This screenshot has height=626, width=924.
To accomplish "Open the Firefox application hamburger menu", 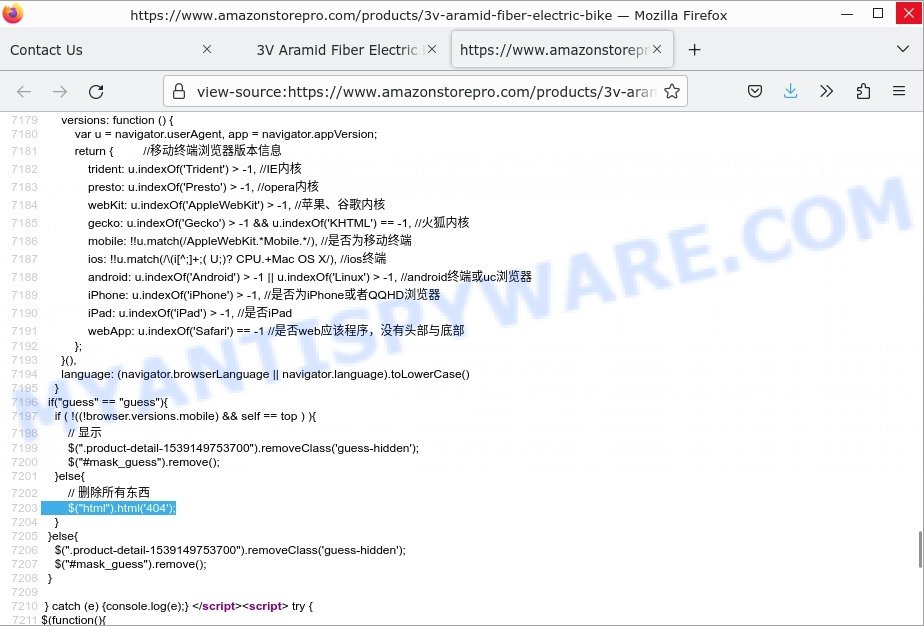I will click(899, 91).
